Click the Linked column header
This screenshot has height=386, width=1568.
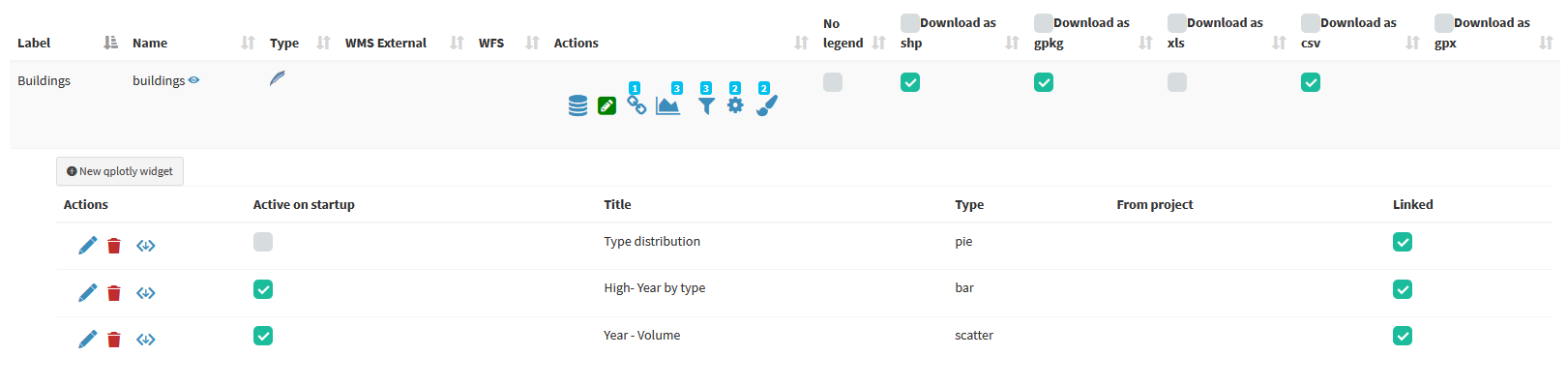(x=1413, y=204)
